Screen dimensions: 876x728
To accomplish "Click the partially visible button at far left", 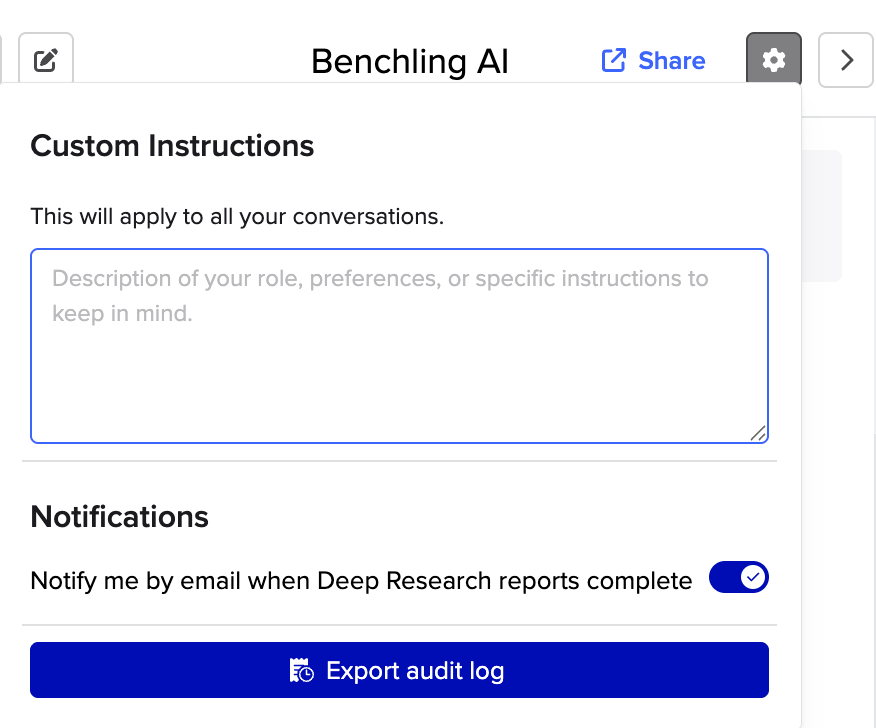I will 2,60.
